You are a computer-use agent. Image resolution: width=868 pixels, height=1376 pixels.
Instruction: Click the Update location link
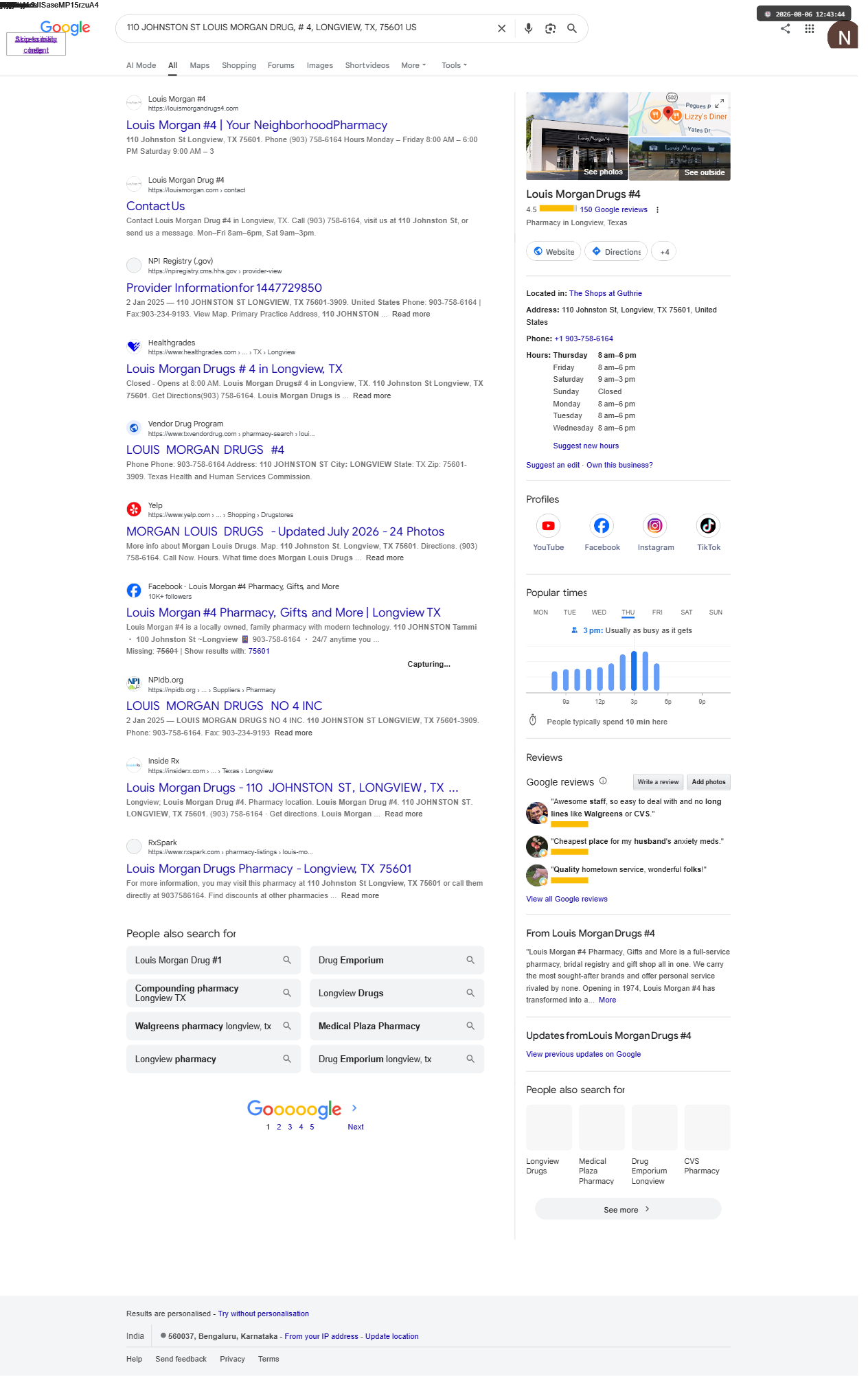[392, 1336]
